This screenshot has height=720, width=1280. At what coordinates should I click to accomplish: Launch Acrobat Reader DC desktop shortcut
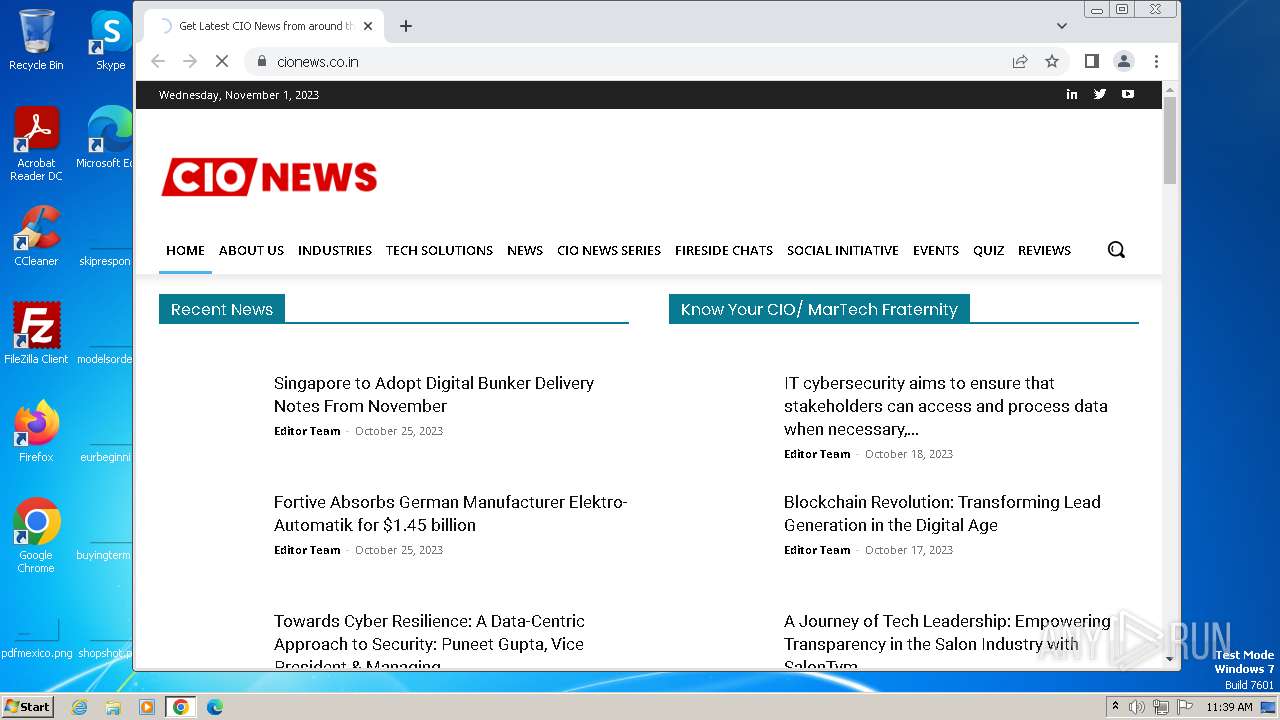click(x=36, y=144)
